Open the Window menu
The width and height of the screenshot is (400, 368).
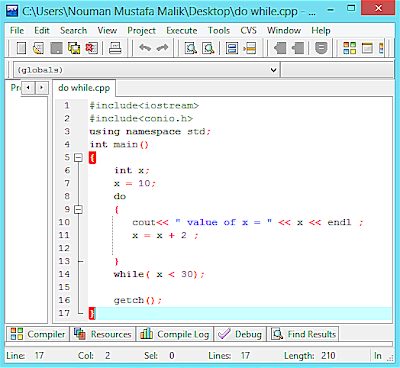coord(284,30)
